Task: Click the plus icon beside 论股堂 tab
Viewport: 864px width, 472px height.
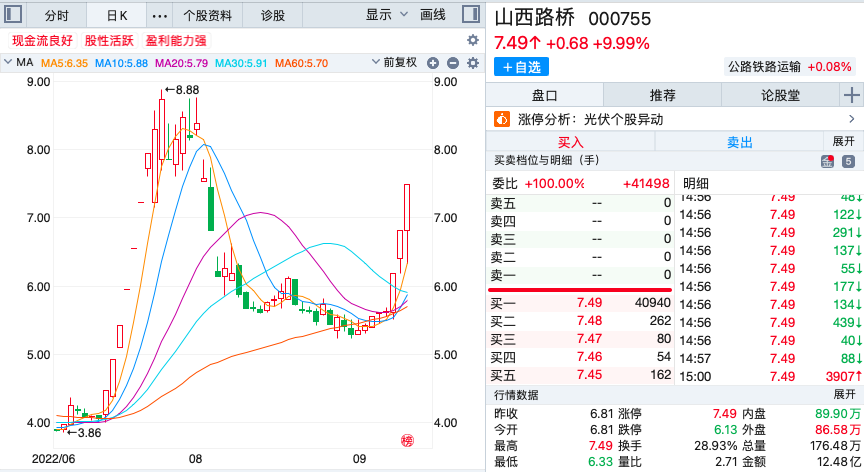Action: (852, 96)
